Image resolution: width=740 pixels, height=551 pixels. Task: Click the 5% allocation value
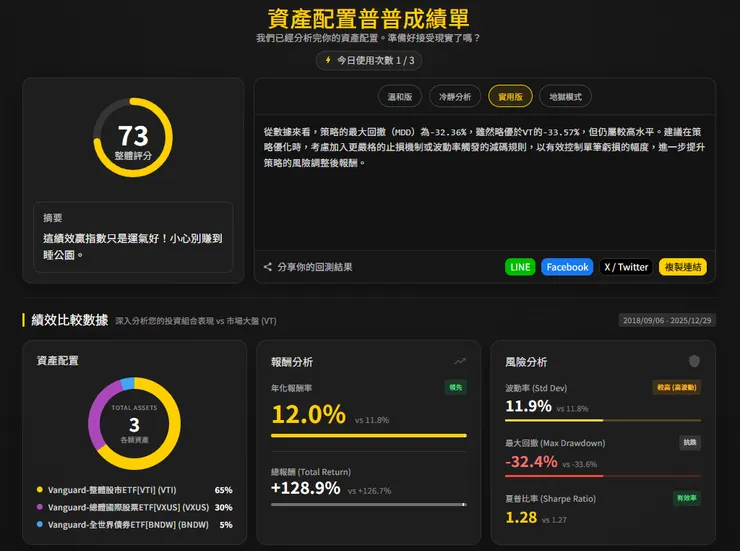click(226, 525)
